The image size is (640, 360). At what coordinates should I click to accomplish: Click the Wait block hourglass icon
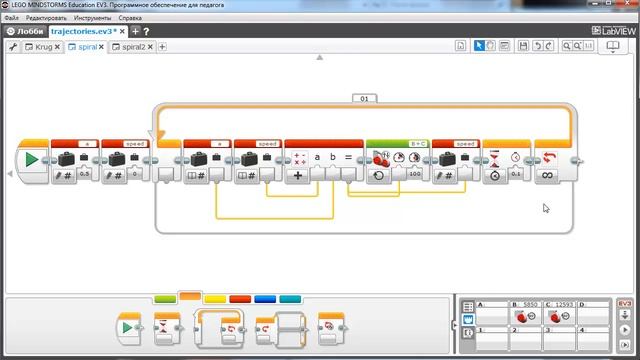tap(494, 159)
